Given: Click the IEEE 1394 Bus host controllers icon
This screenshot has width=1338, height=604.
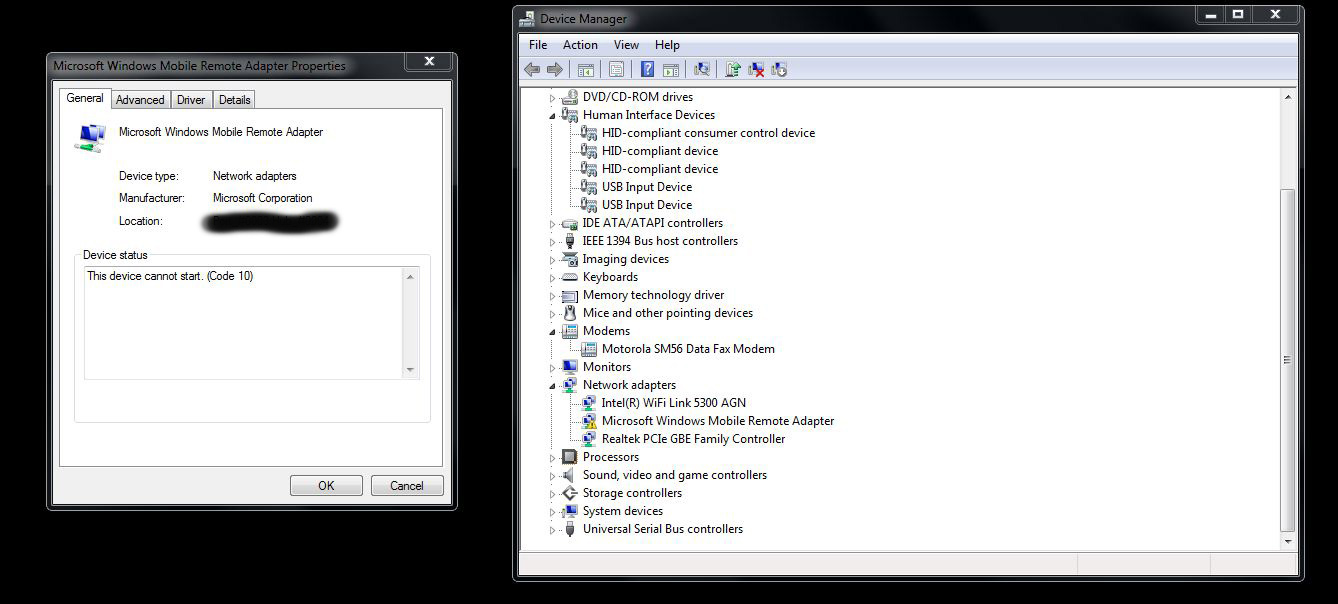Looking at the screenshot, I should pyautogui.click(x=570, y=241).
